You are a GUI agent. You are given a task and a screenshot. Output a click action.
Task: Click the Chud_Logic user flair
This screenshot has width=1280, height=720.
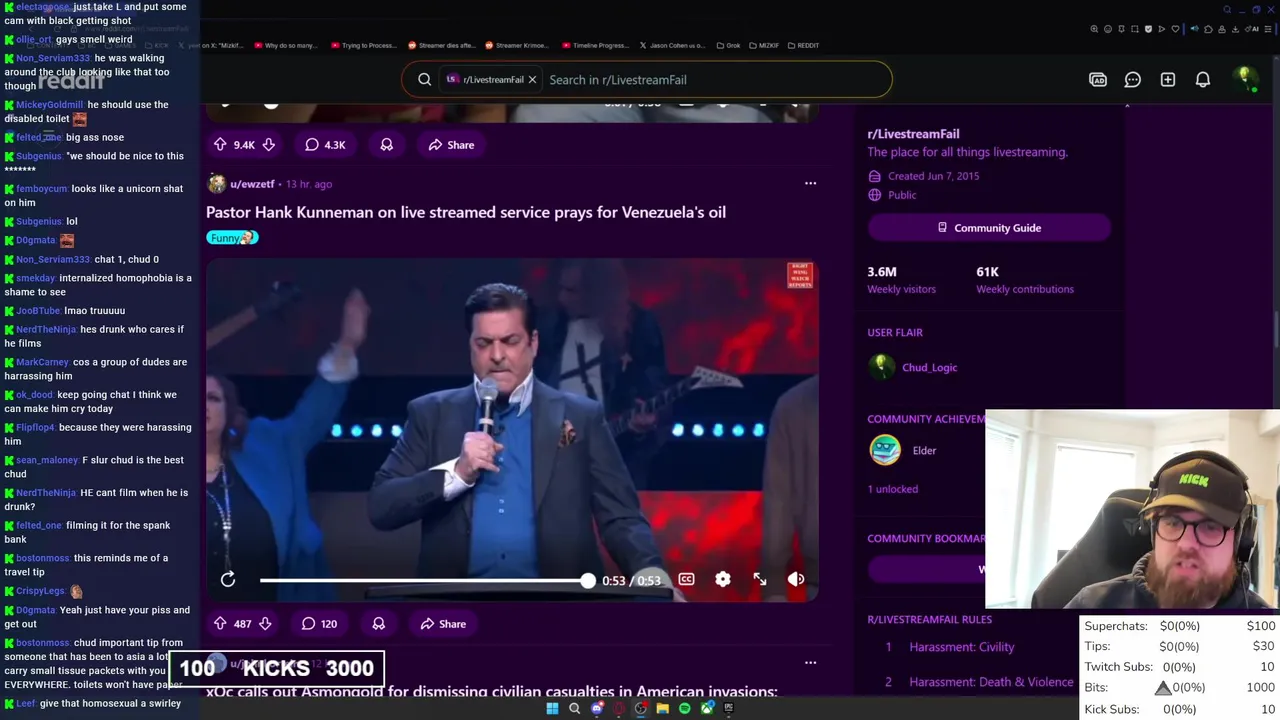pyautogui.click(x=929, y=367)
